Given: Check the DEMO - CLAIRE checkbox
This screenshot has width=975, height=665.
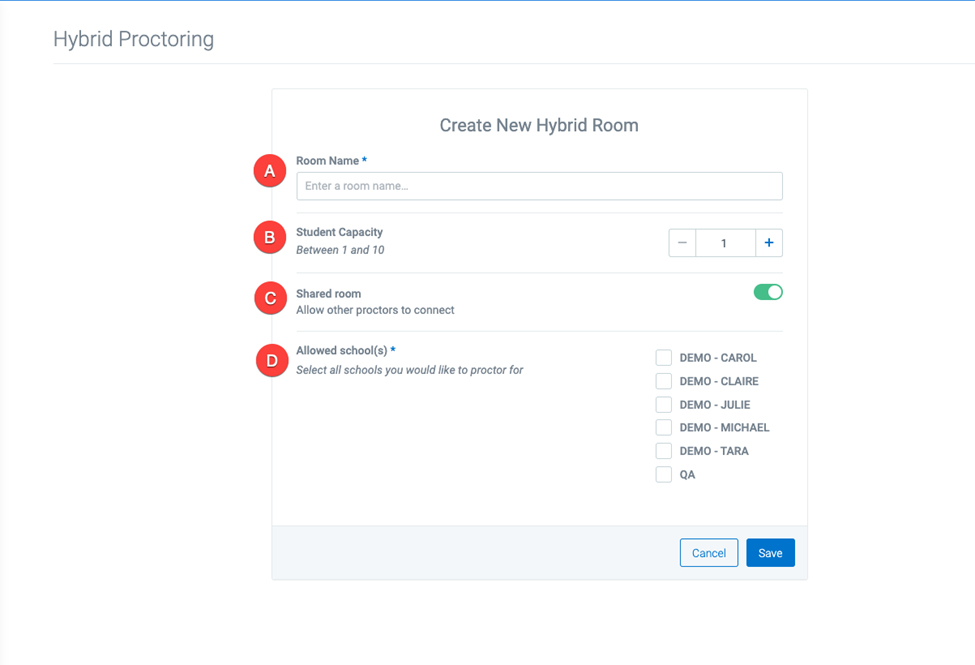Looking at the screenshot, I should (x=664, y=381).
